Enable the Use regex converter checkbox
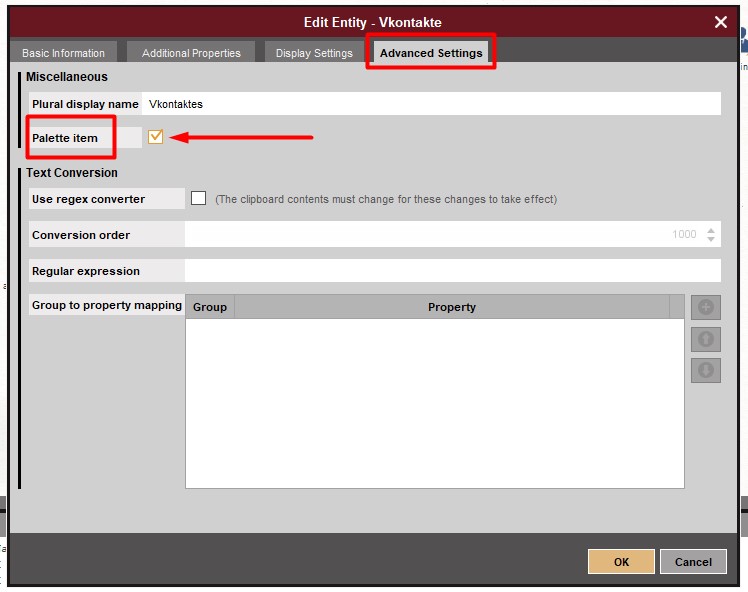The width and height of the screenshot is (748, 592). (198, 198)
